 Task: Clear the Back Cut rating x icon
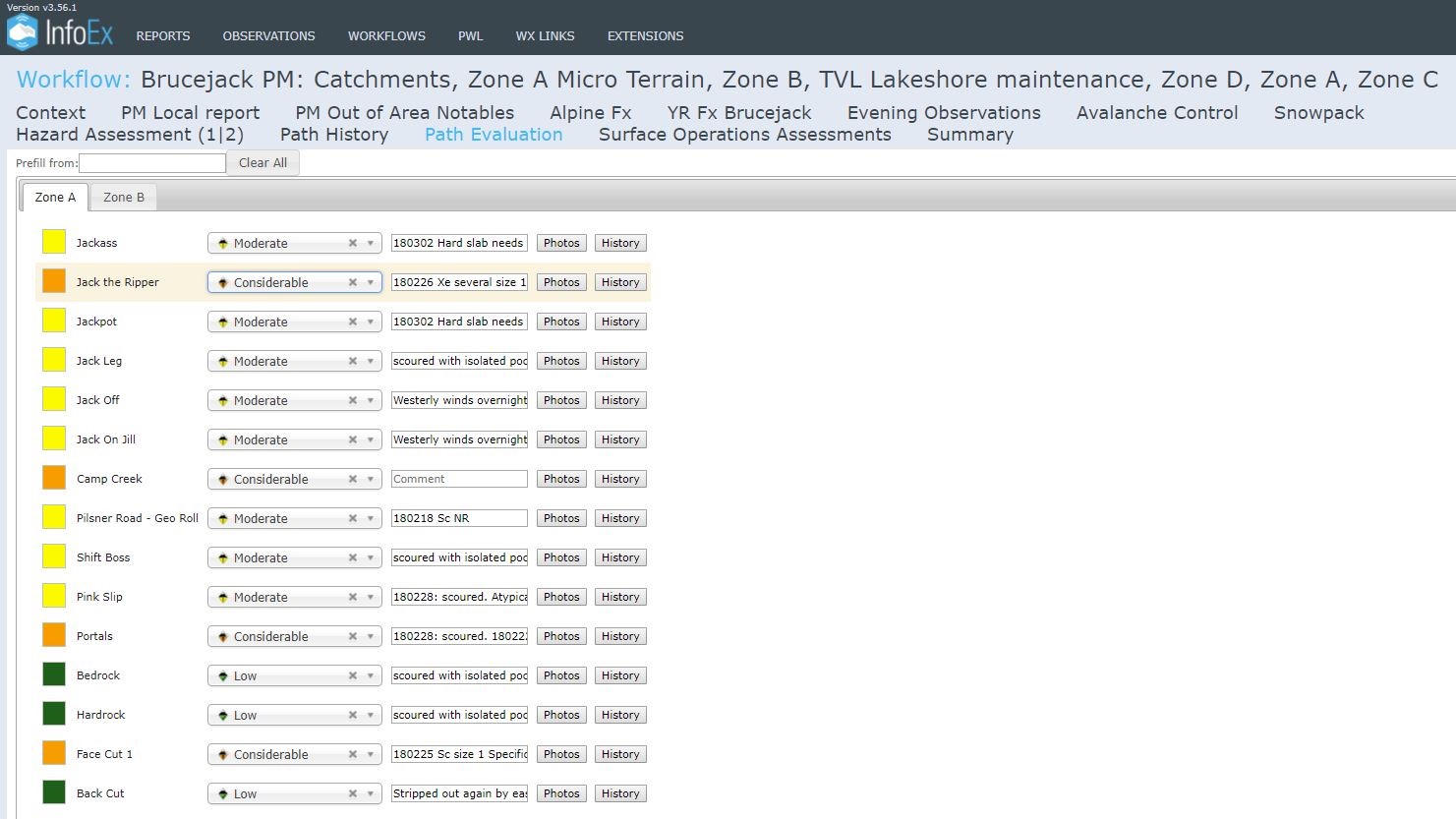(352, 793)
